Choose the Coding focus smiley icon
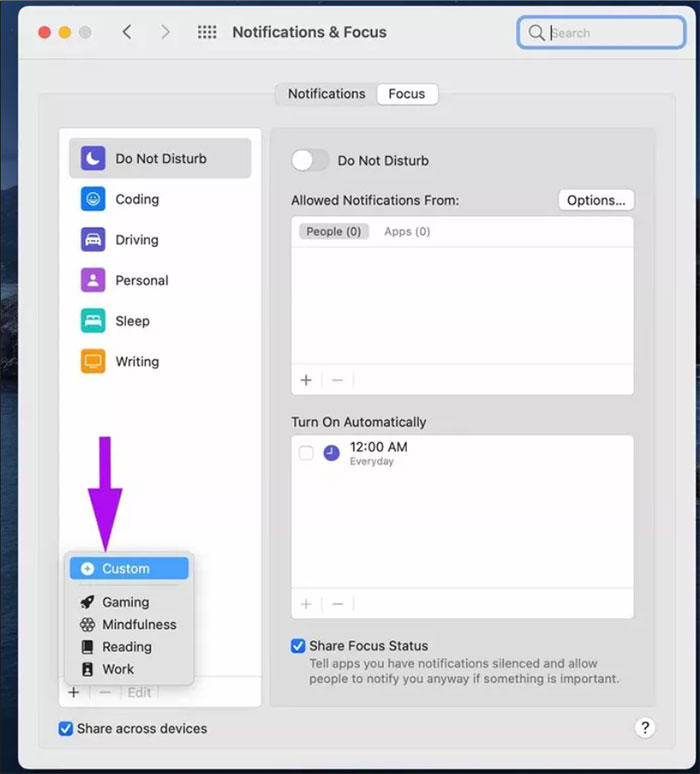The width and height of the screenshot is (700, 774). 92,199
